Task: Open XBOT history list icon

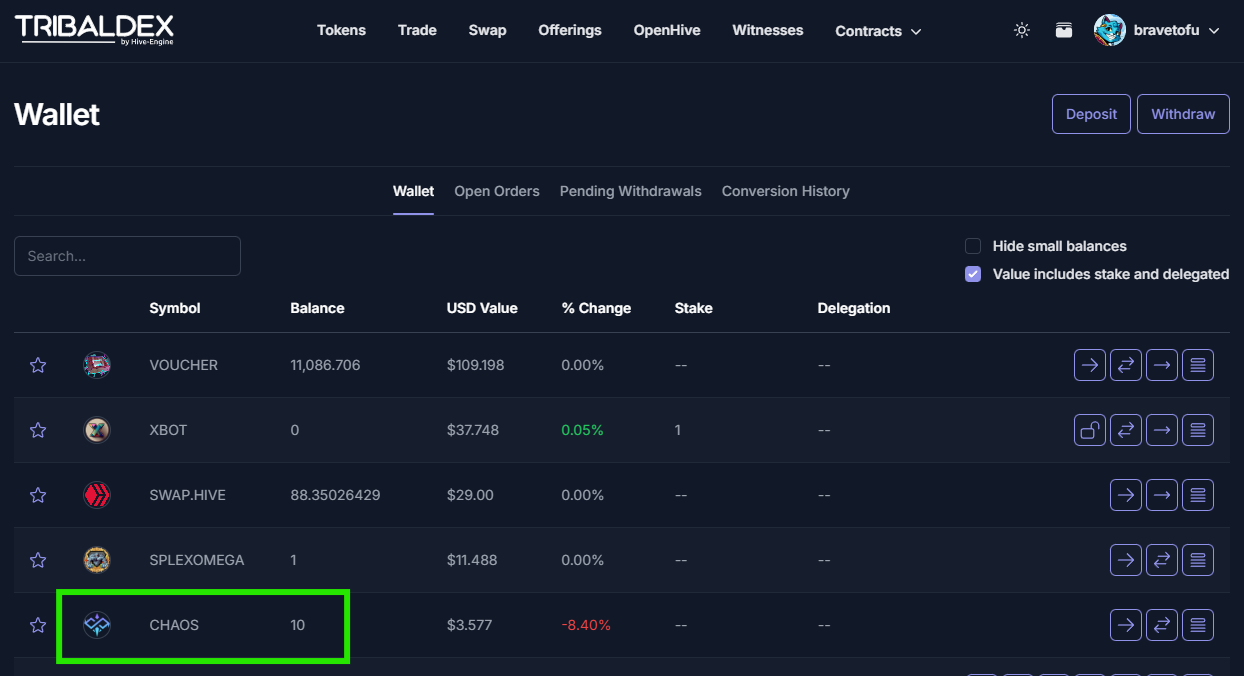Action: [x=1198, y=430]
